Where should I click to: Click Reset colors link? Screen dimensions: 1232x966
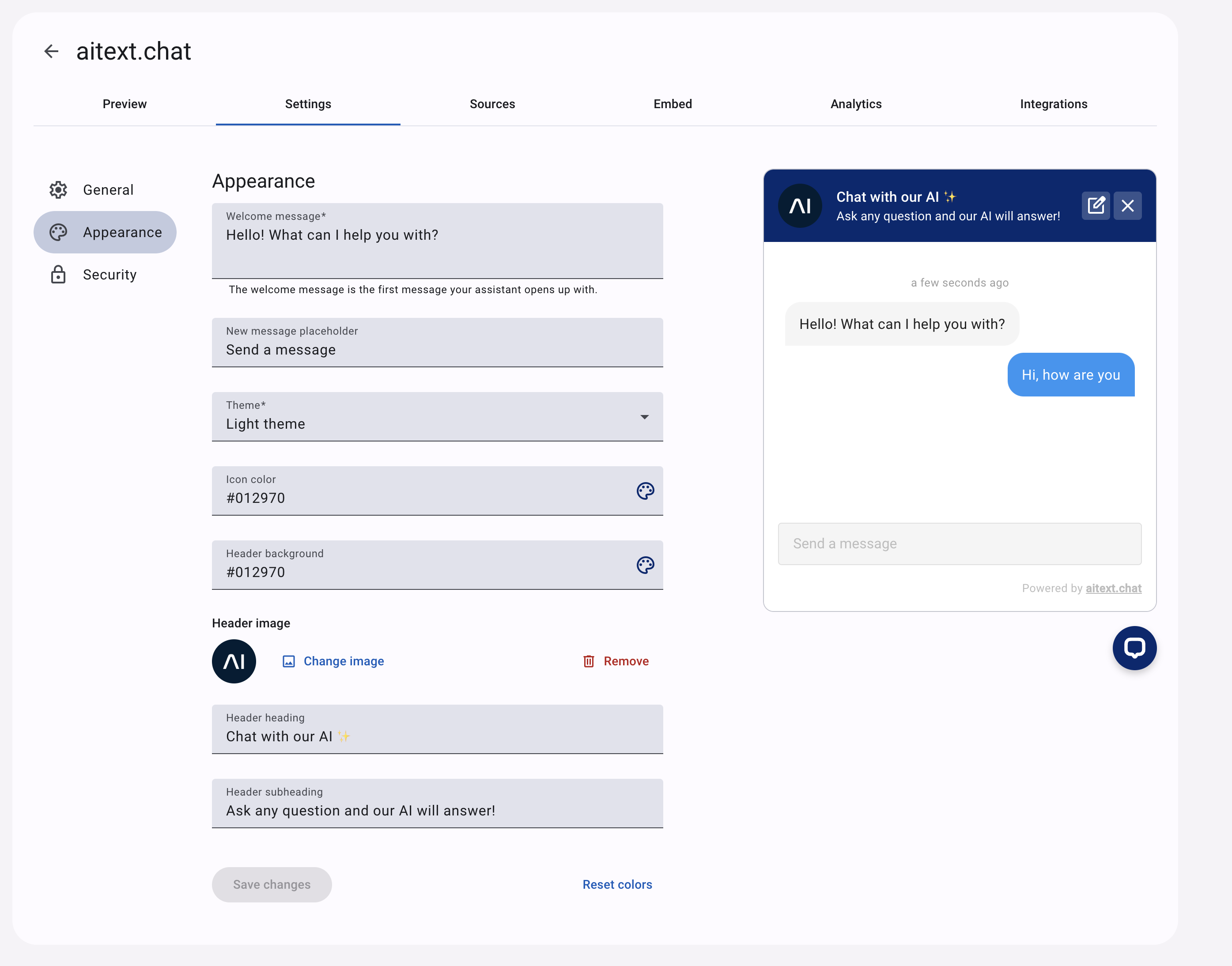617,884
